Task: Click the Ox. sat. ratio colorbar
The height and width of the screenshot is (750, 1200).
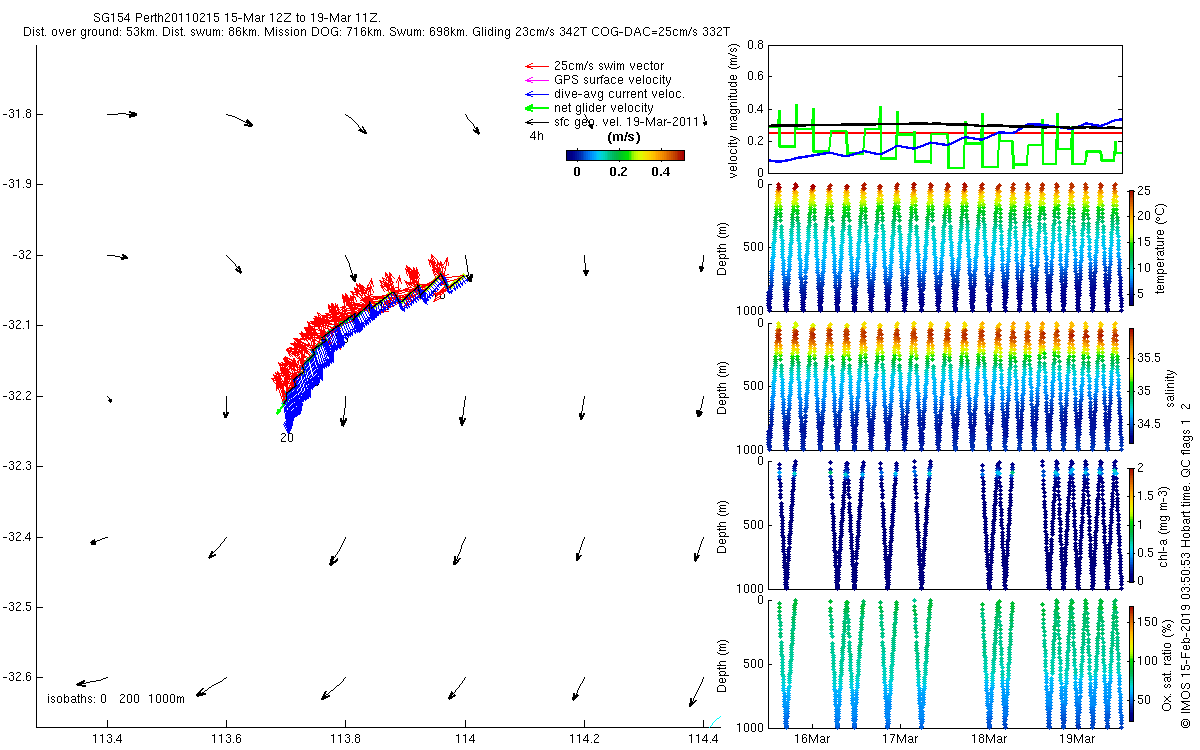Action: pos(1131,665)
